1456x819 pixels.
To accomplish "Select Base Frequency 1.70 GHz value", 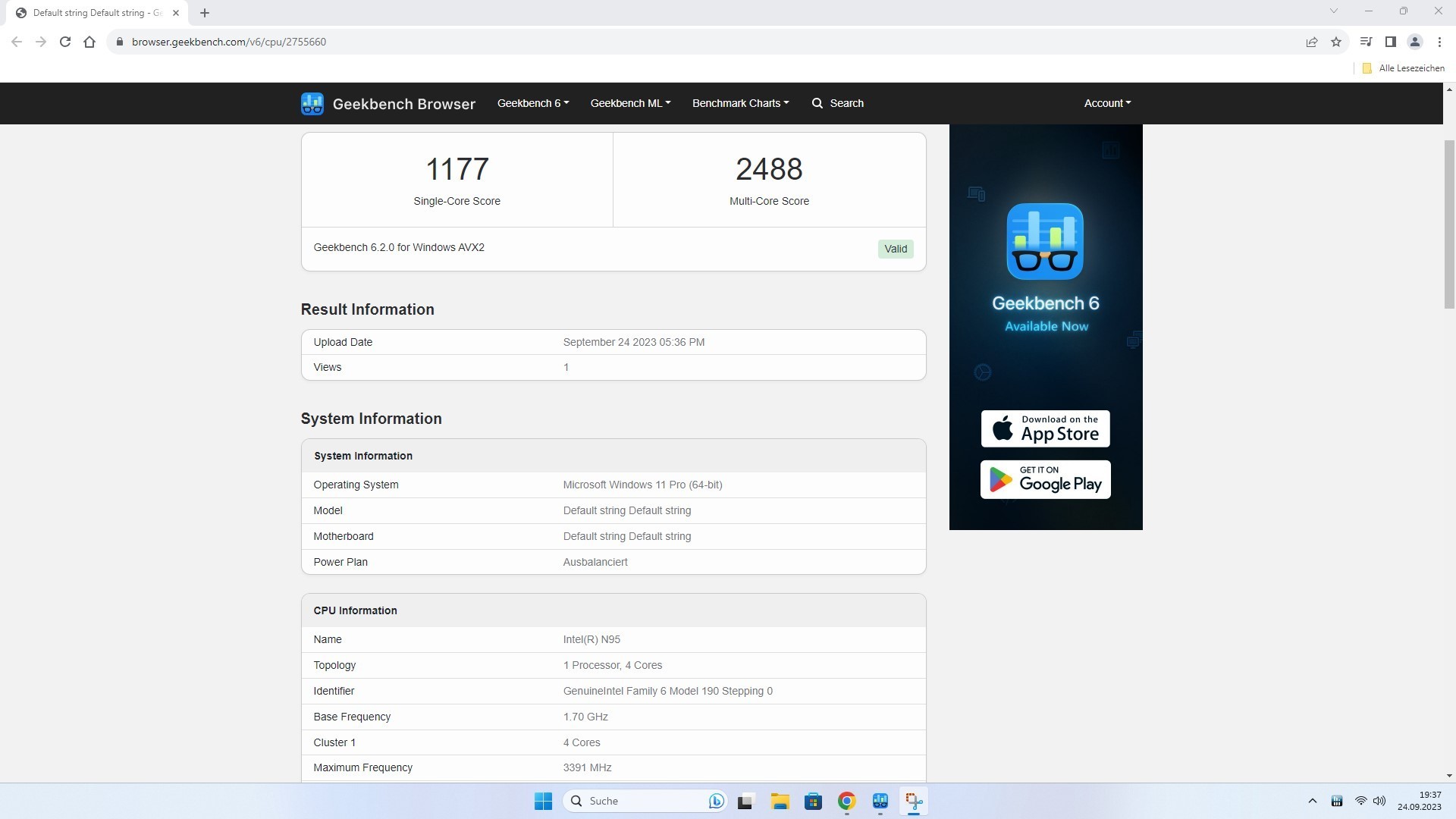I will pyautogui.click(x=585, y=717).
